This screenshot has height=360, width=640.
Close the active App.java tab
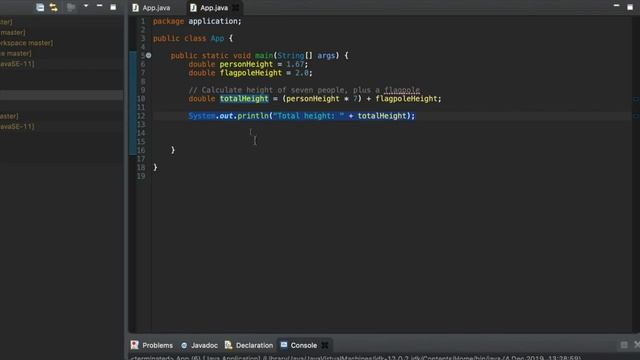point(236,8)
